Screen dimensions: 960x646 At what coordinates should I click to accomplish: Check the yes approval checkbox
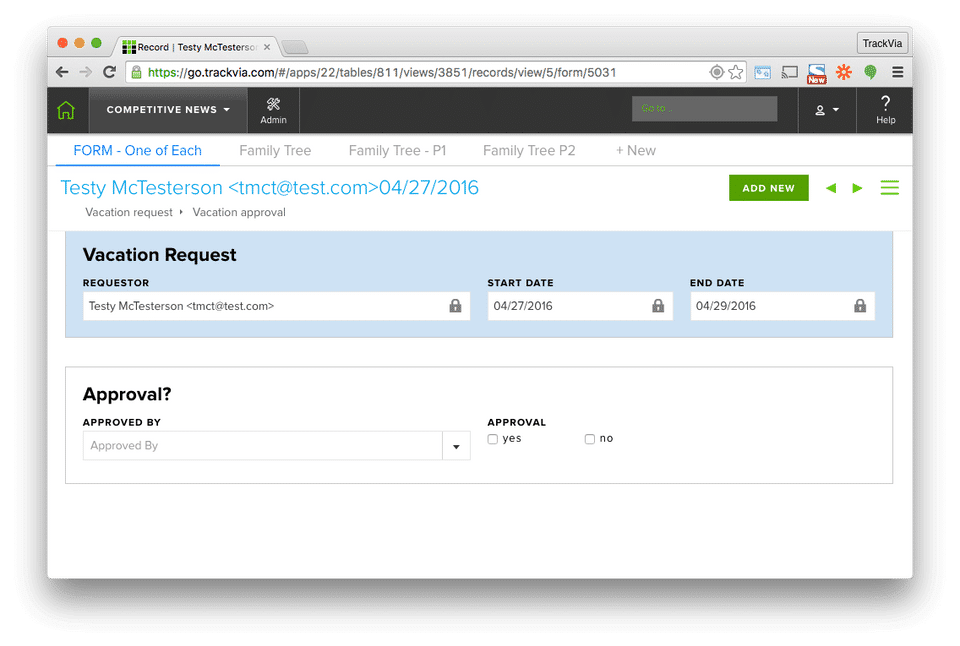pyautogui.click(x=493, y=439)
